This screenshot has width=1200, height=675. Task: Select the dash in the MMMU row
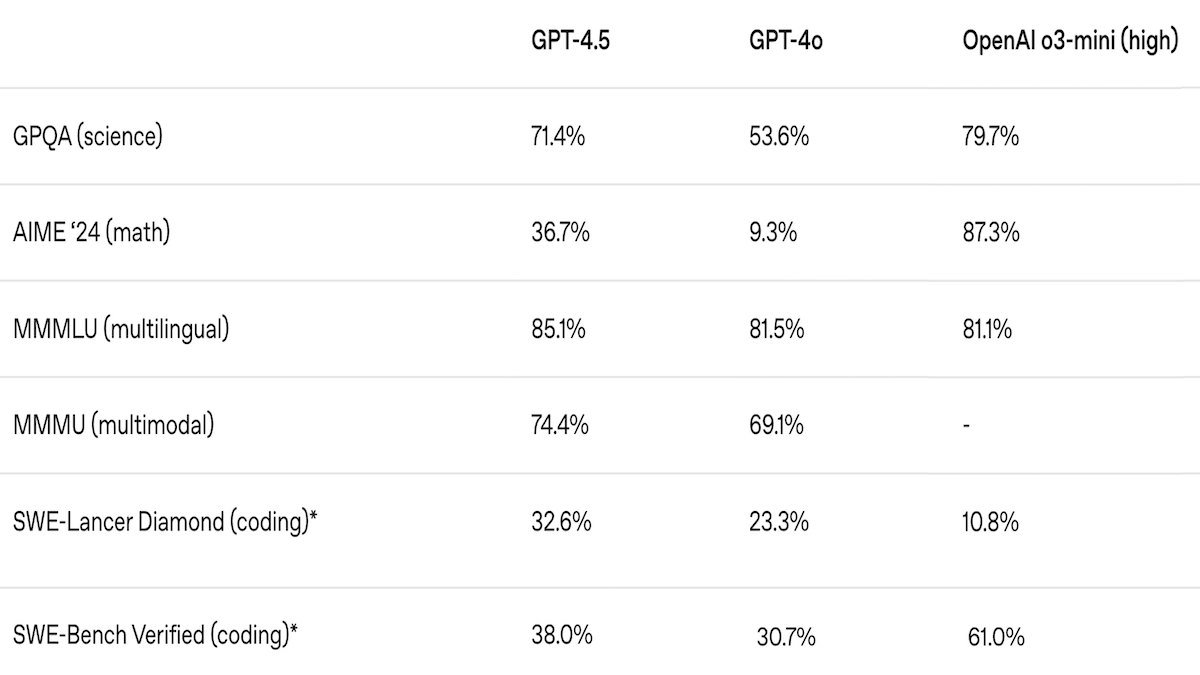coord(966,426)
